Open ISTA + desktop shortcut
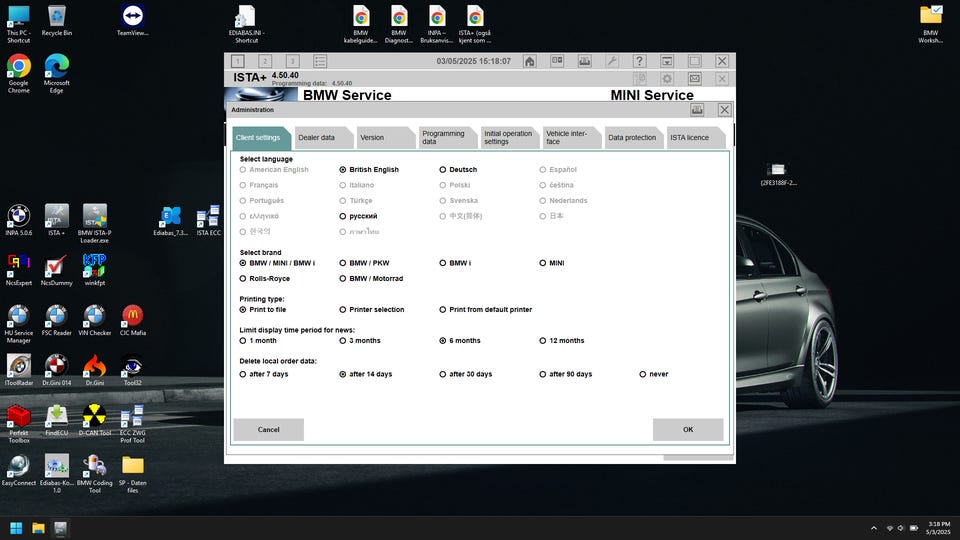The image size is (960, 540). coord(56,220)
